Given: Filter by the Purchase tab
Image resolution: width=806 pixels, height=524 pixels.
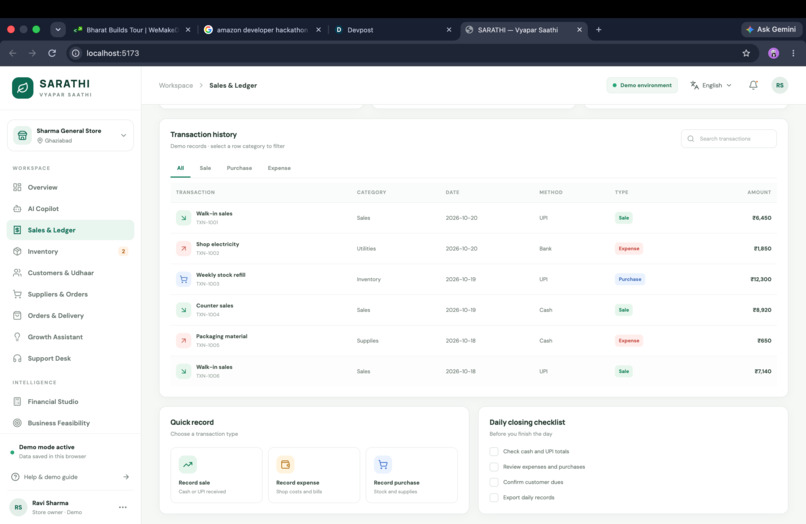Looking at the screenshot, I should click(x=239, y=168).
